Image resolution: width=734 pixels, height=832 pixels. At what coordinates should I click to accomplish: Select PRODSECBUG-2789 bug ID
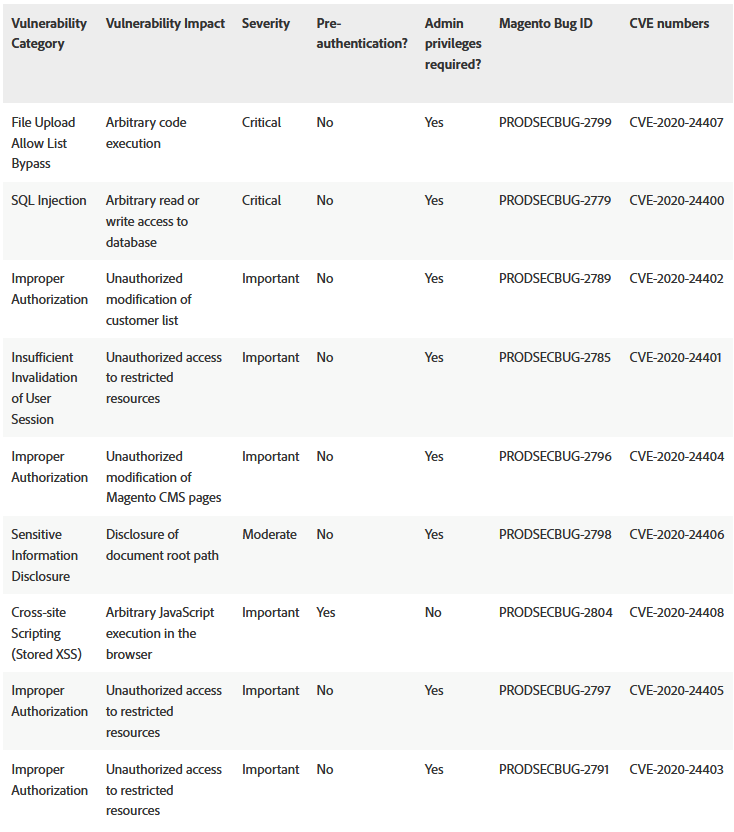[x=555, y=279]
